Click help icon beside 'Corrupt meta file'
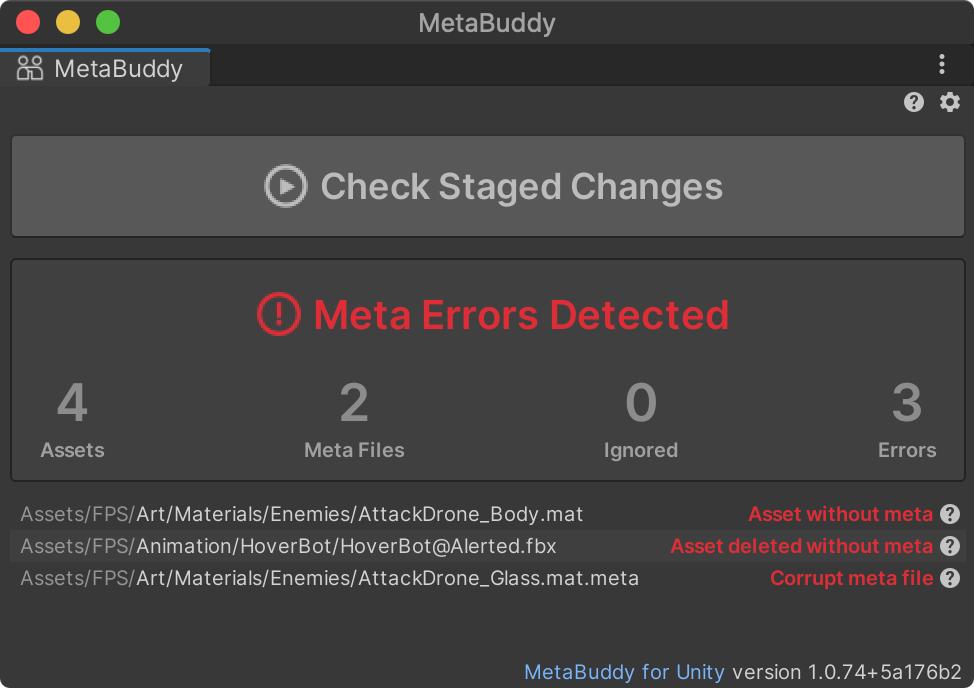 point(950,578)
